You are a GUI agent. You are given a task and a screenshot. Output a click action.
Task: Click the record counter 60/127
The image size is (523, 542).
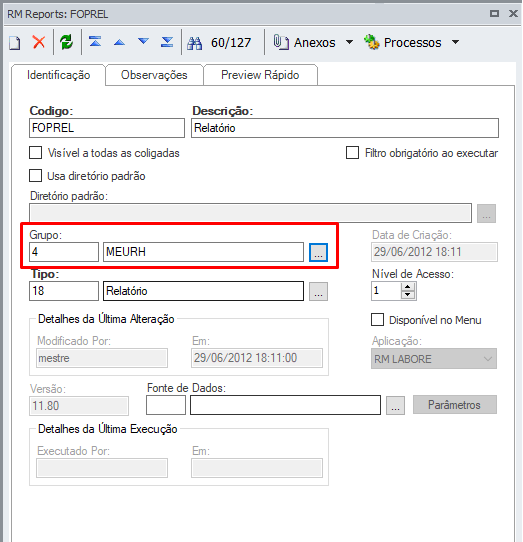(x=231, y=43)
